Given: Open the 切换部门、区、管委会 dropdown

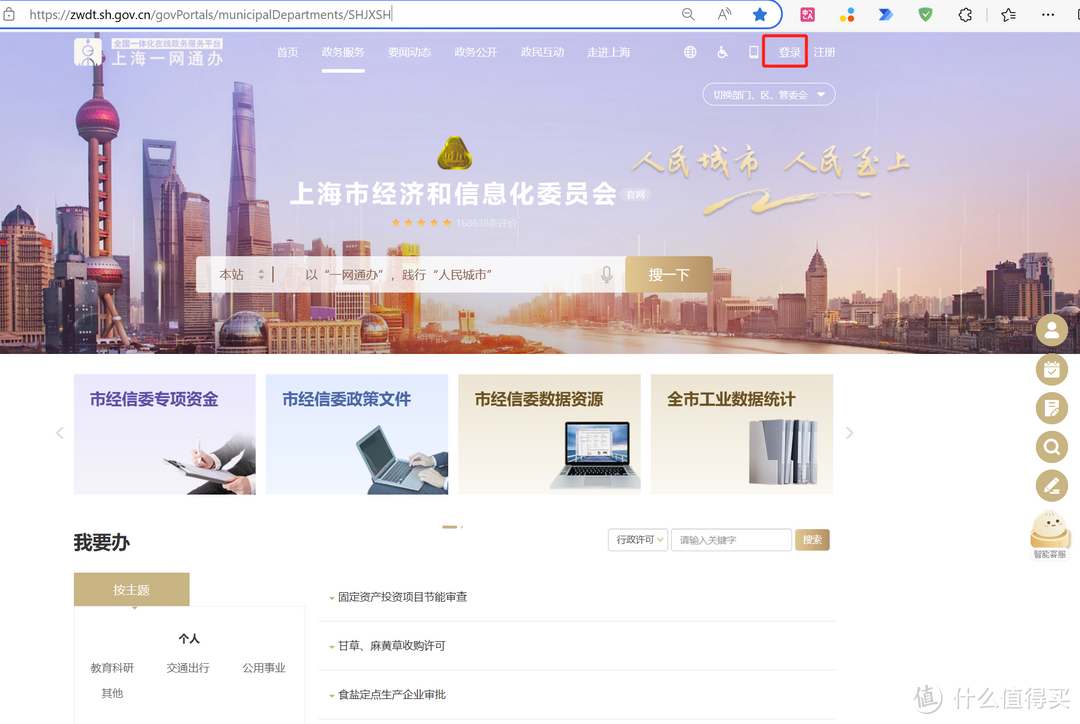Looking at the screenshot, I should (x=768, y=95).
